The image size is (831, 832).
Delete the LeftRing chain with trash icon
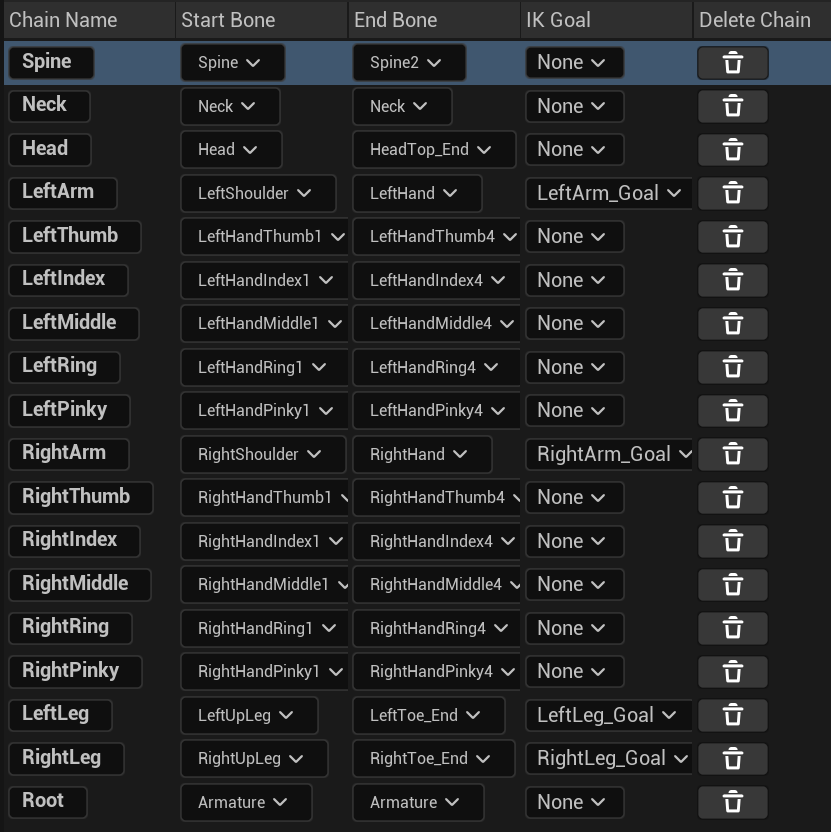[x=732, y=367]
